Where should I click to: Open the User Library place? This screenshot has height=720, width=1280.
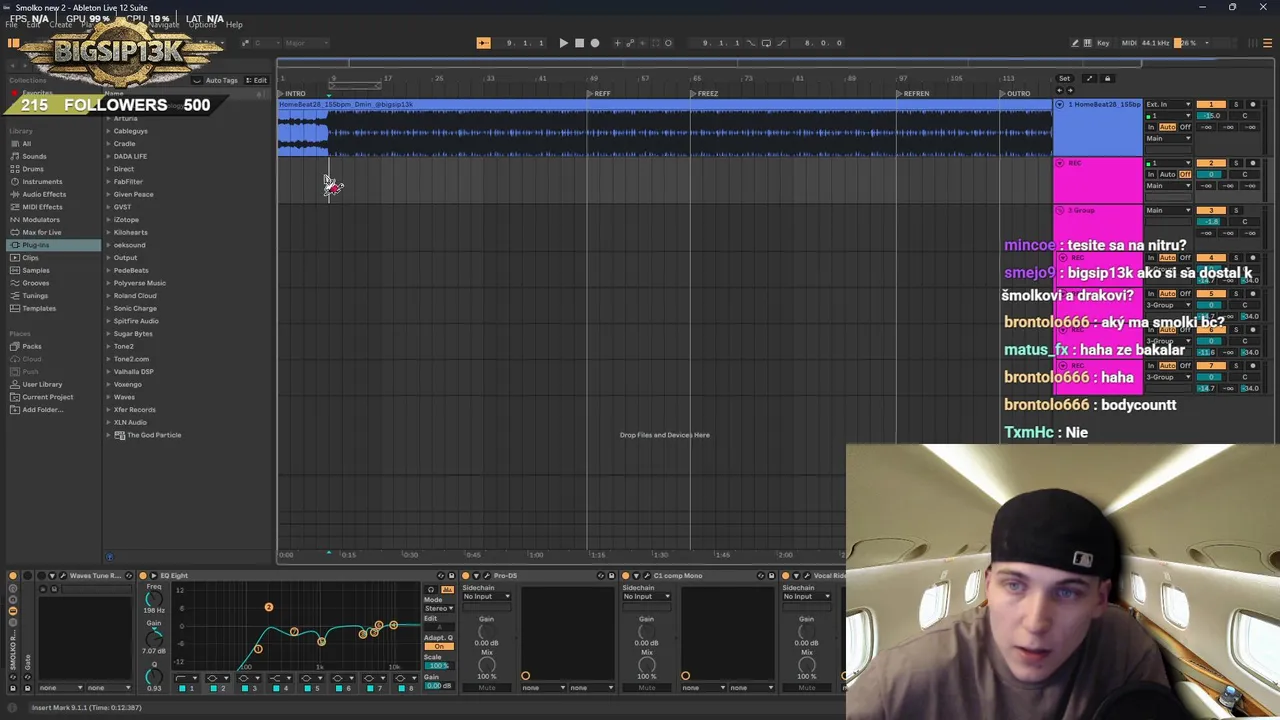click(42, 384)
